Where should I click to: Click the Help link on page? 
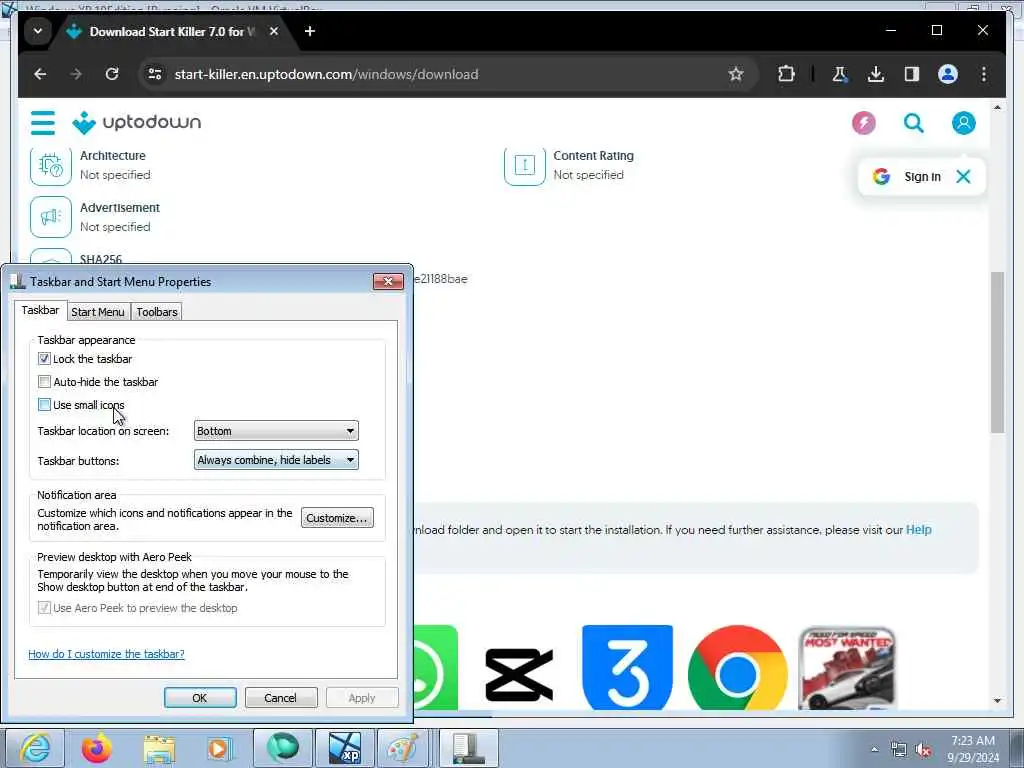click(x=918, y=530)
